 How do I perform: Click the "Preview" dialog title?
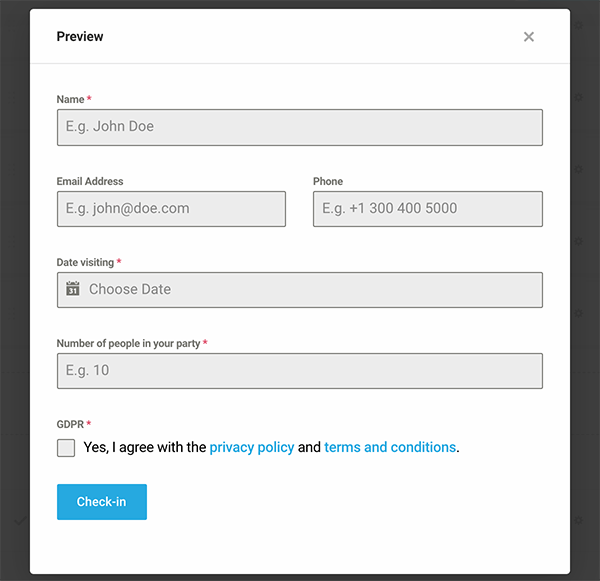click(x=80, y=37)
